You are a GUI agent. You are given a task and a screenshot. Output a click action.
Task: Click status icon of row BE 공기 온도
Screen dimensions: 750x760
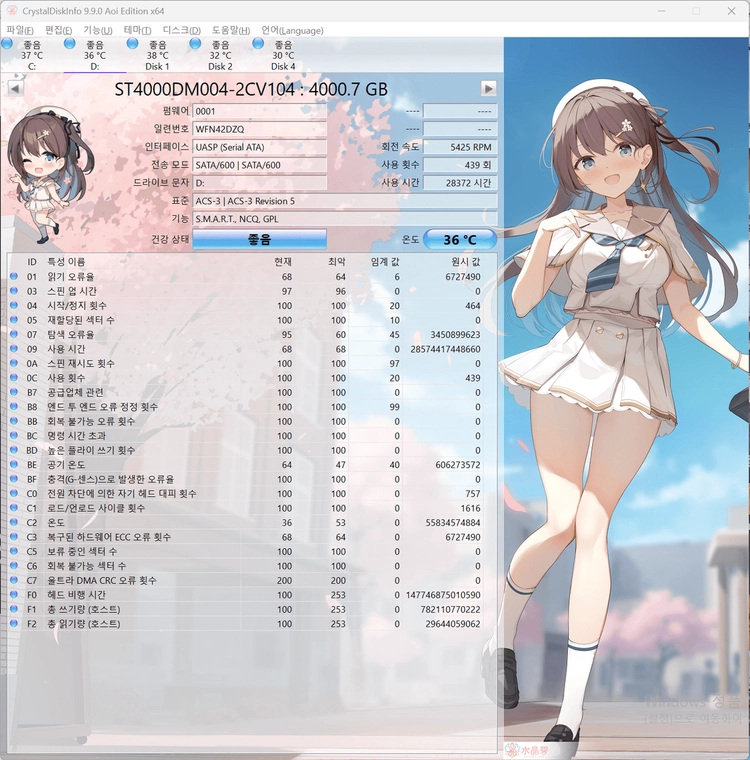point(14,464)
